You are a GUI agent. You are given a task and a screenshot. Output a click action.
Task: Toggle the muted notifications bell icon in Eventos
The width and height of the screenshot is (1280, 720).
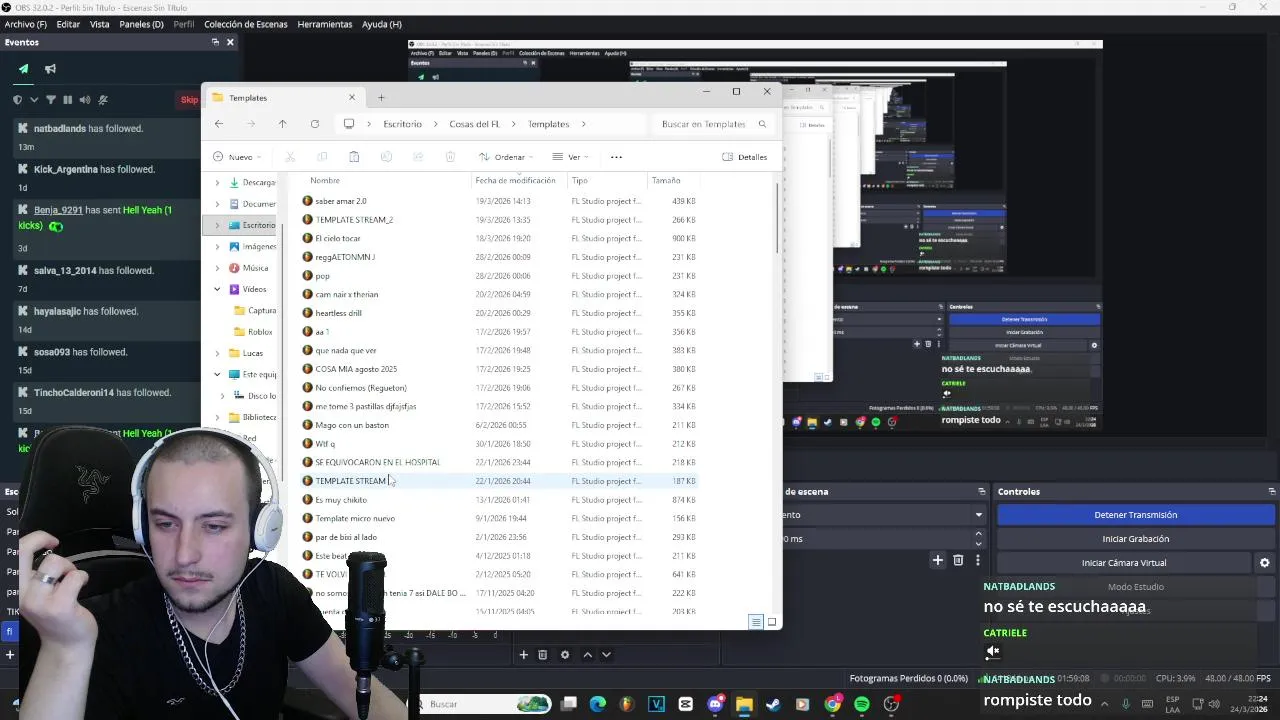pyautogui.click(x=103, y=100)
